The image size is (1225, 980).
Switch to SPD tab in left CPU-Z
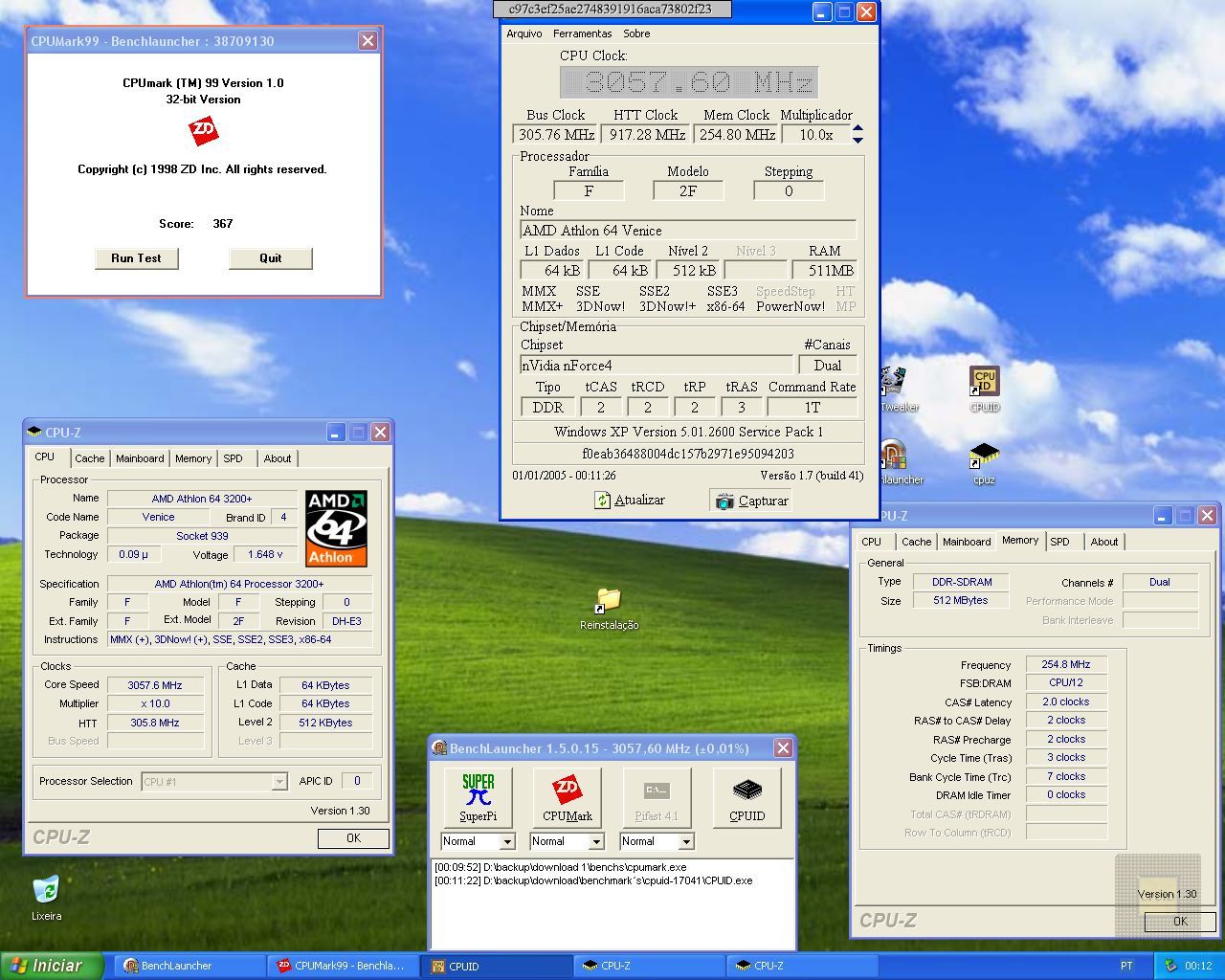point(233,458)
